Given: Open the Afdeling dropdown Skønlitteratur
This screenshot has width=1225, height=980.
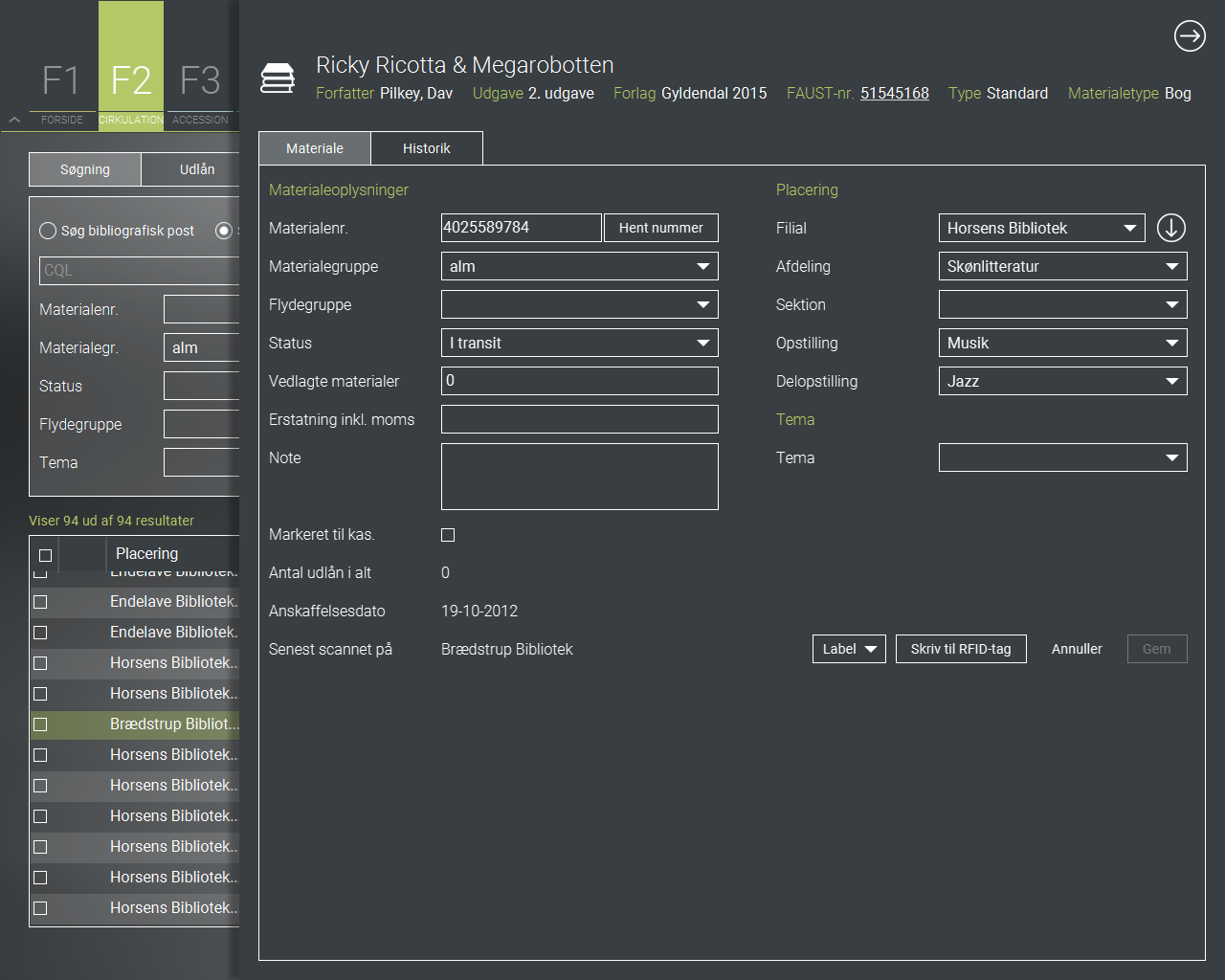Looking at the screenshot, I should coord(1063,266).
